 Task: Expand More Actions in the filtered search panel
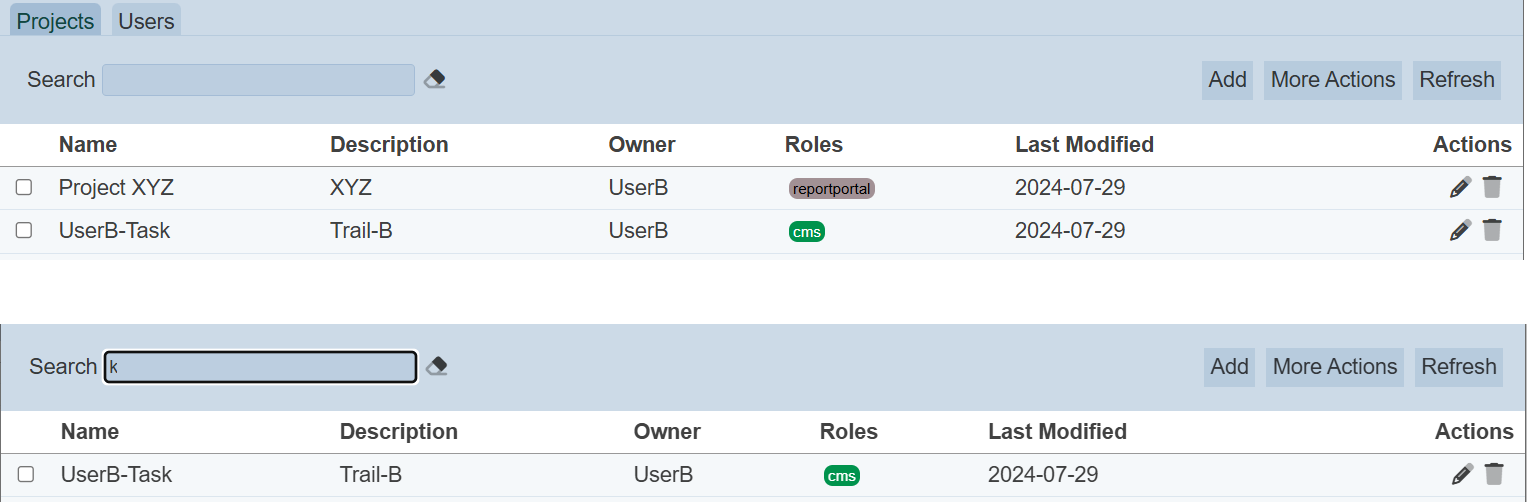click(1334, 367)
